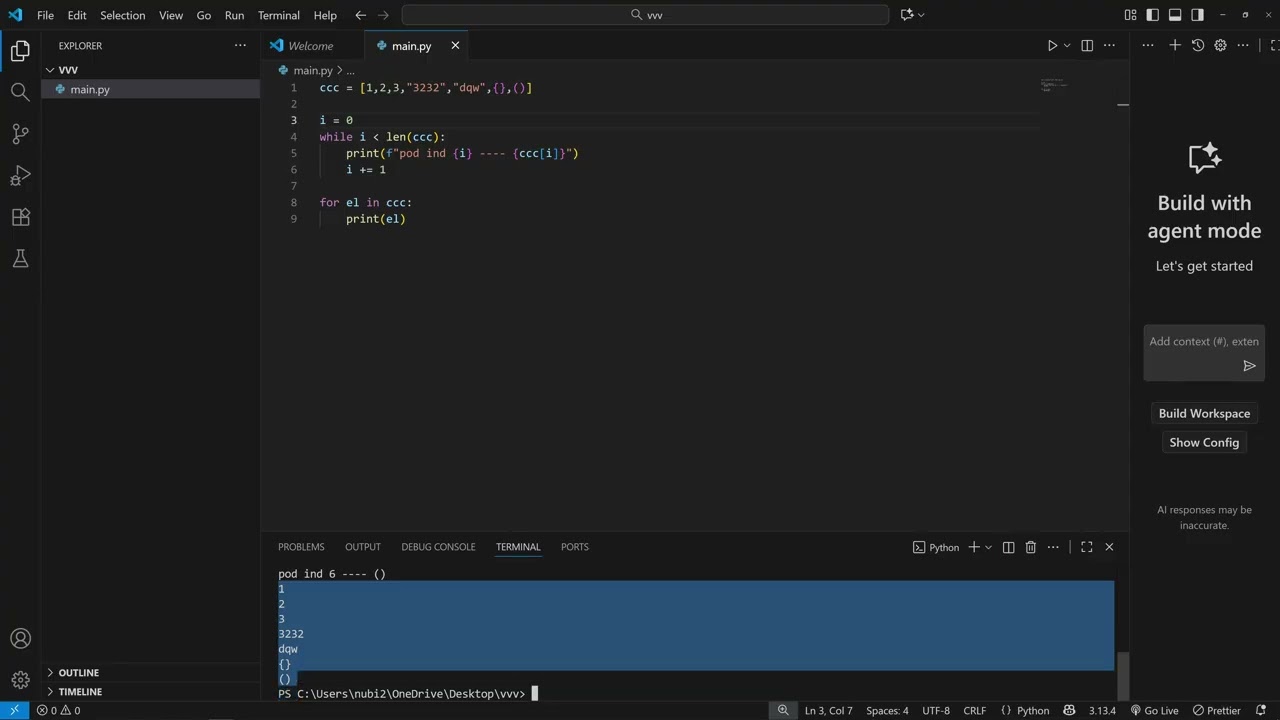Viewport: 1280px width, 720px height.
Task: Maximize the terminal panel size
Action: click(1086, 547)
